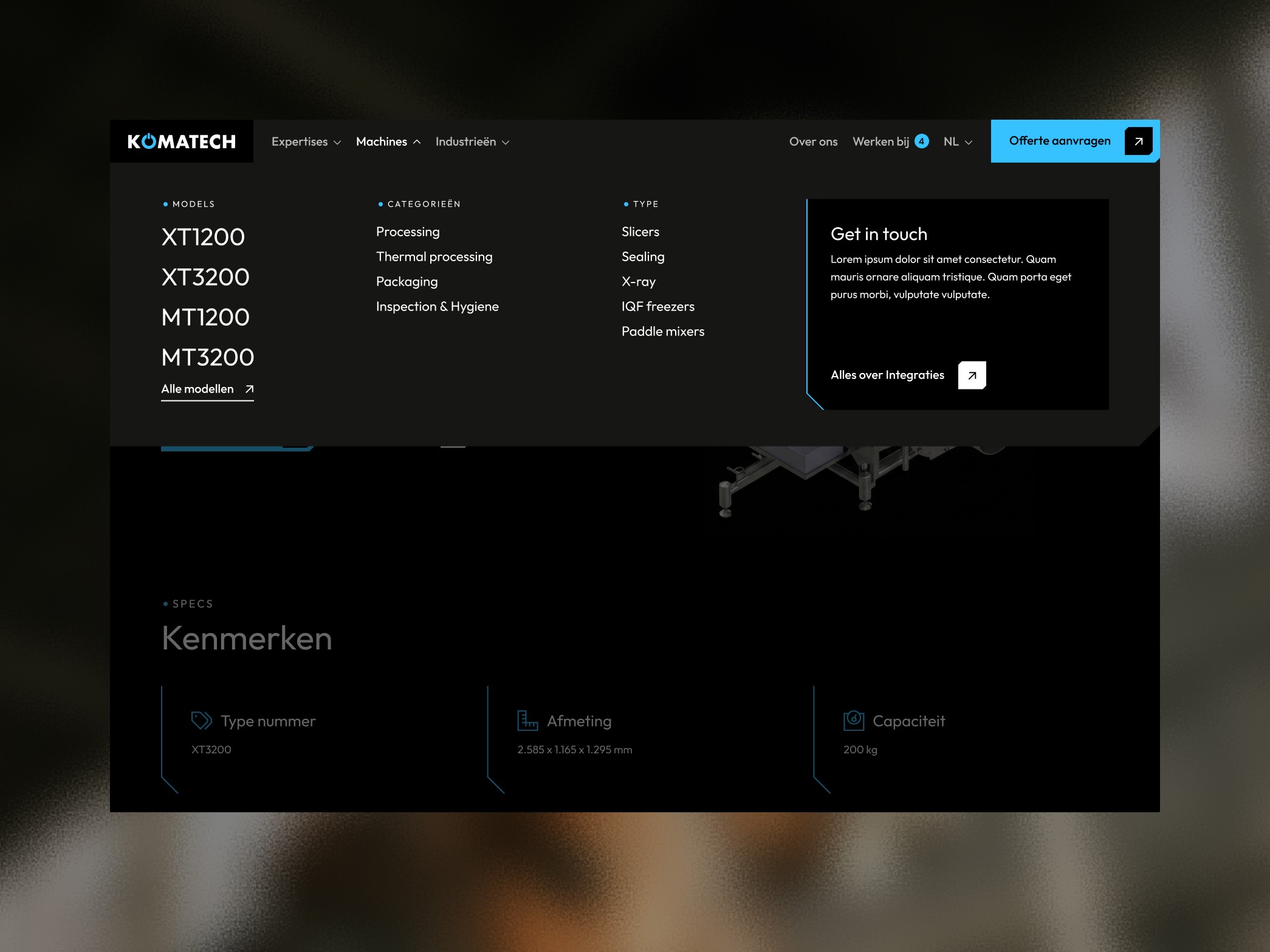Screen dimensions: 1270x952
Task: Select the XT3200 model
Action: point(205,277)
